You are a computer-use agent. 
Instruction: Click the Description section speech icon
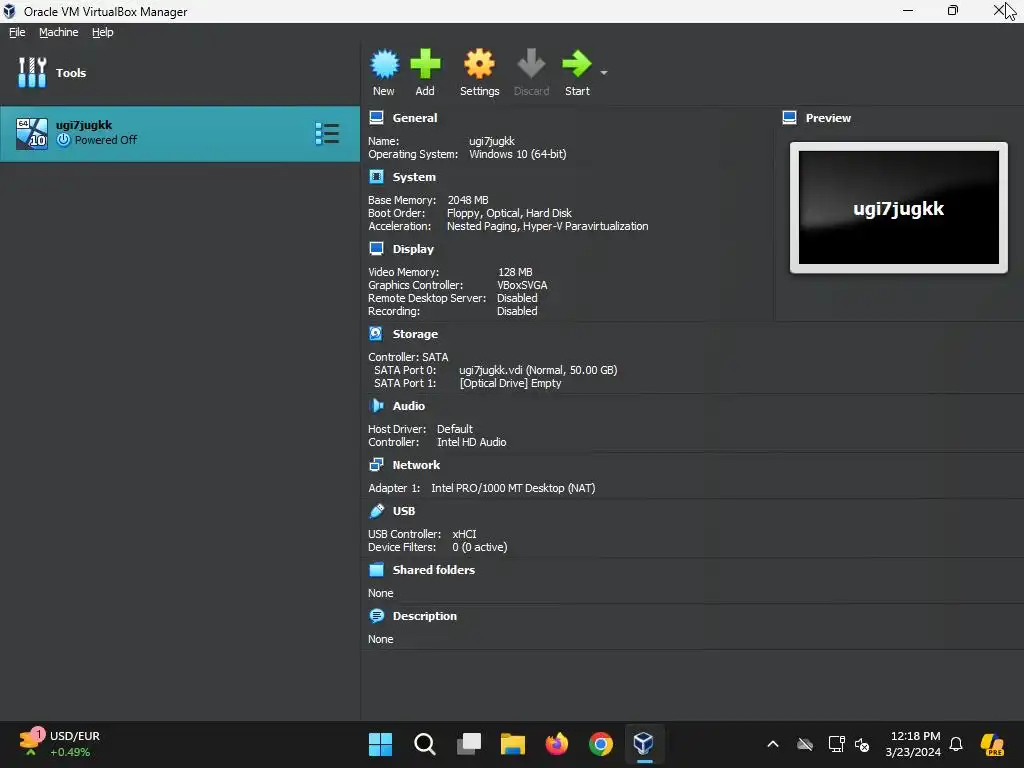pyautogui.click(x=376, y=616)
